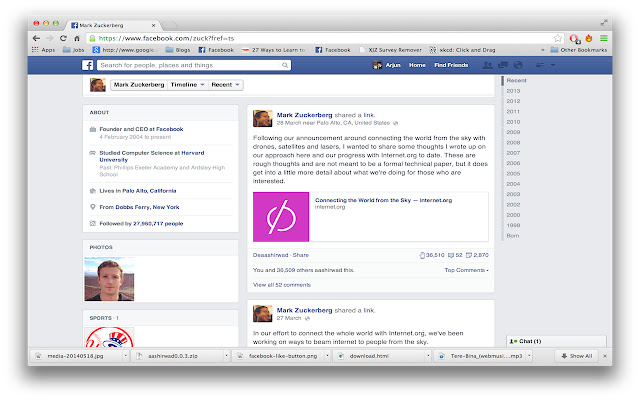
Task: Click Home in Facebook header
Action: pos(417,65)
